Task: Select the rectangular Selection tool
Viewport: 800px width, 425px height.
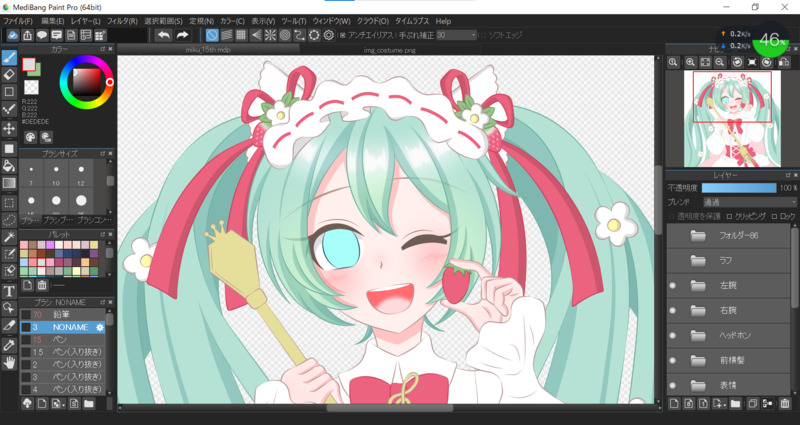Action: pyautogui.click(x=9, y=203)
